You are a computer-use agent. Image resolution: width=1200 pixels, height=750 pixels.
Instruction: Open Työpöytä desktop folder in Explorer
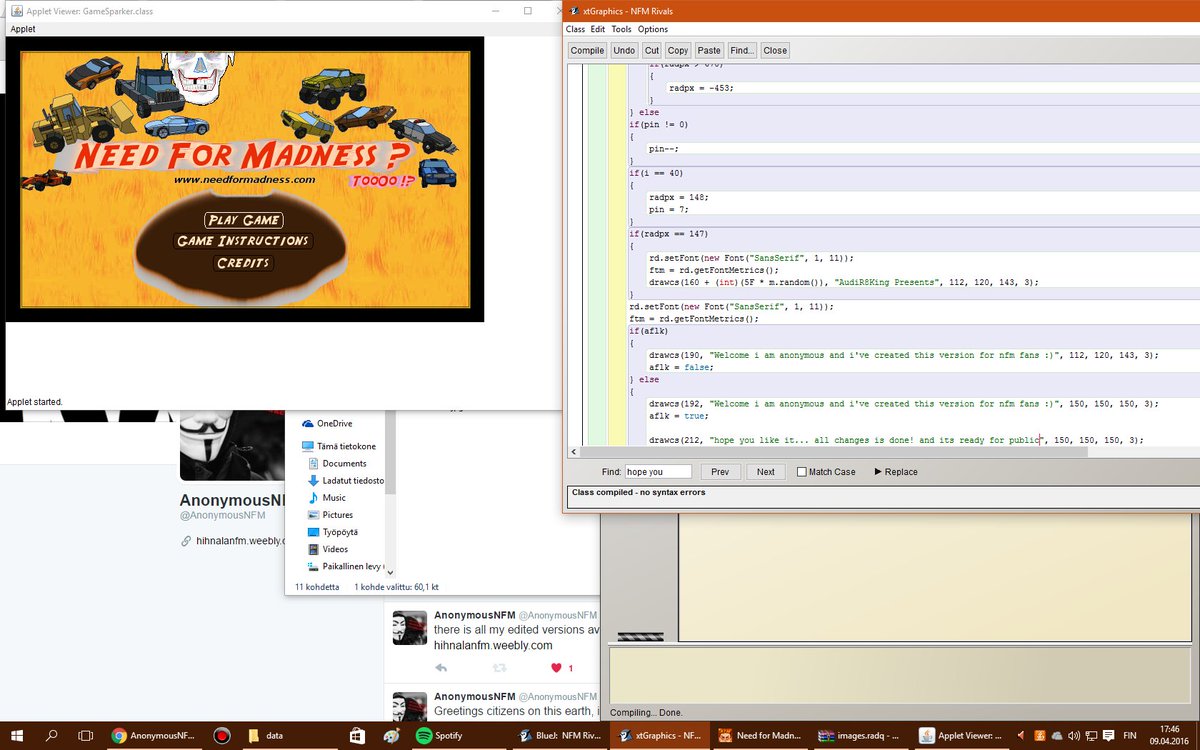332,532
